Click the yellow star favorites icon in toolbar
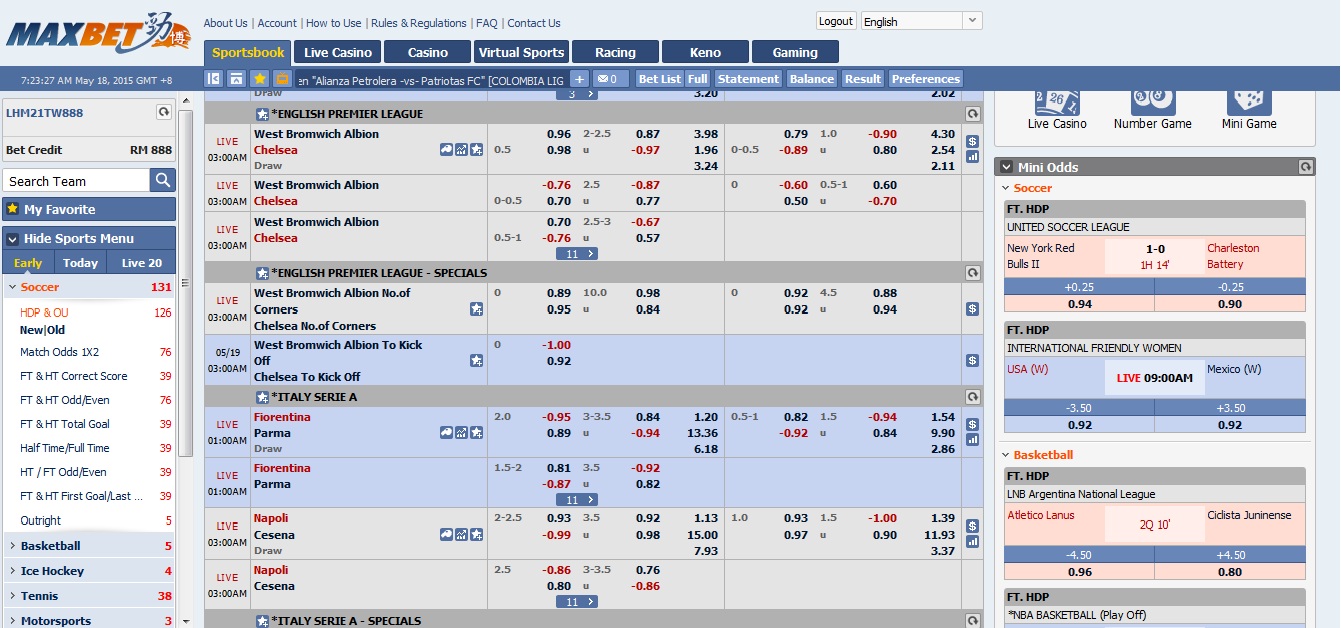The width and height of the screenshot is (1341, 628). tap(260, 79)
